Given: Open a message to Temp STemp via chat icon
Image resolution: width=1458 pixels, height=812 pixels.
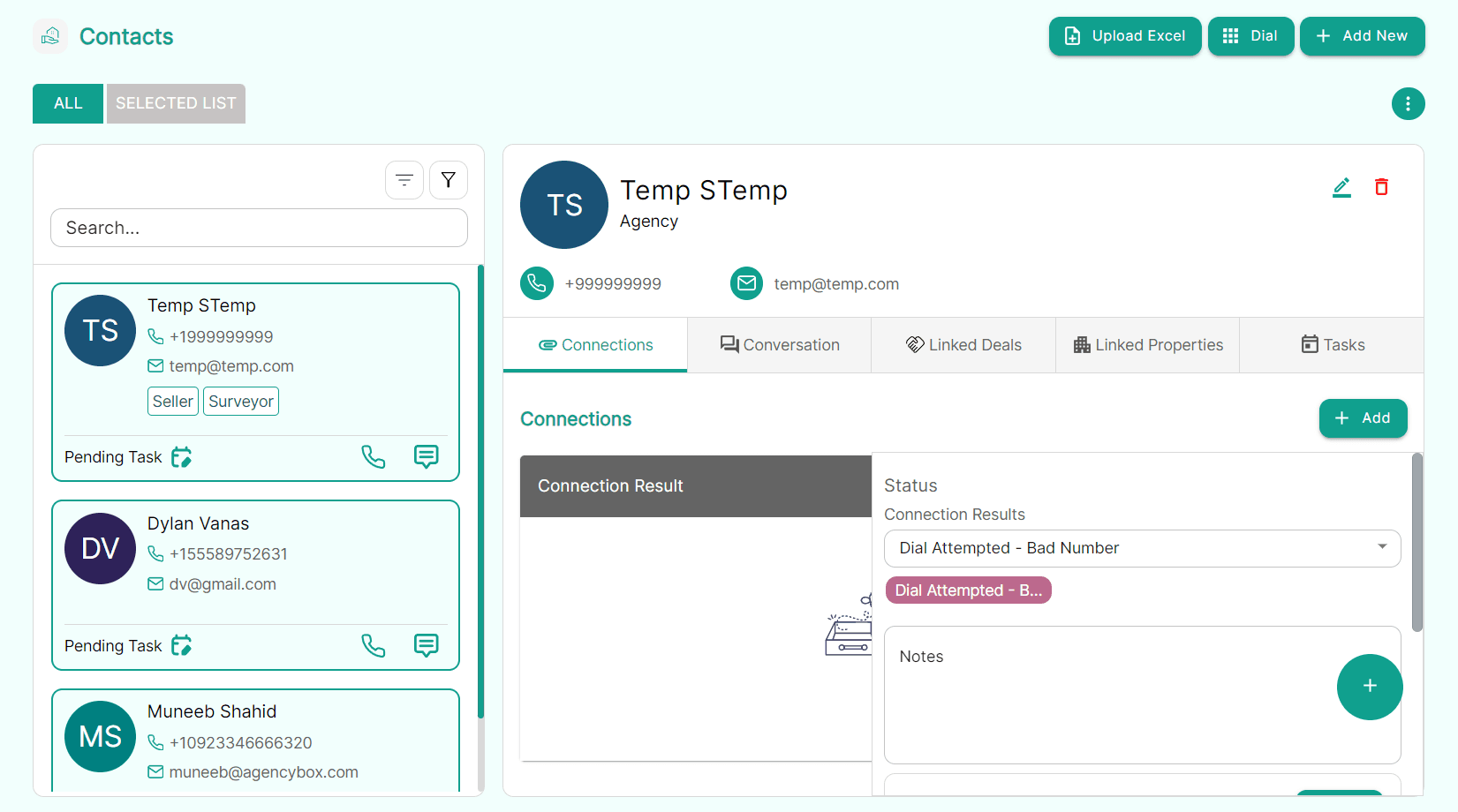Looking at the screenshot, I should click(427, 456).
